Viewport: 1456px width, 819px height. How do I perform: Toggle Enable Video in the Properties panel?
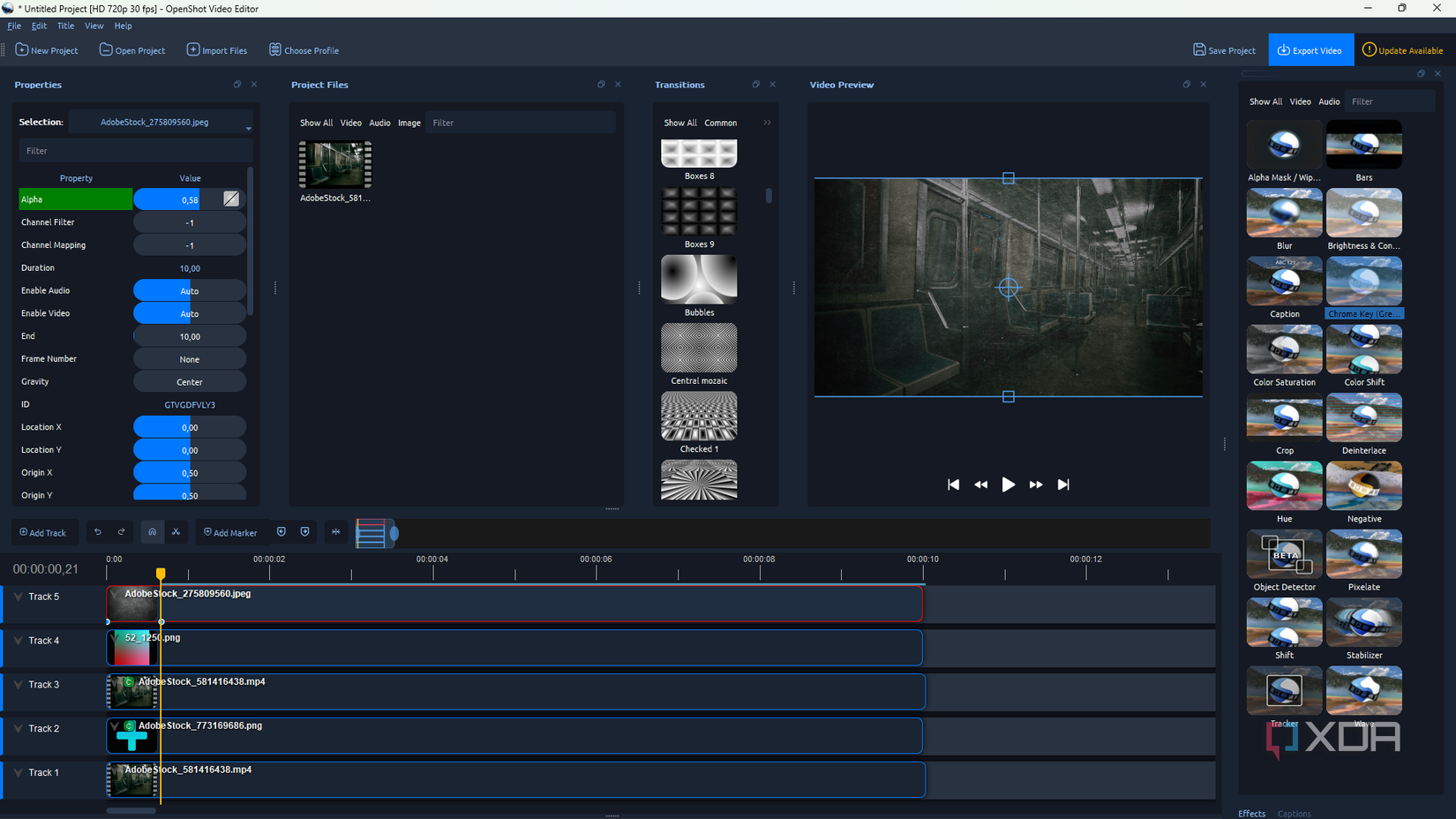189,312
